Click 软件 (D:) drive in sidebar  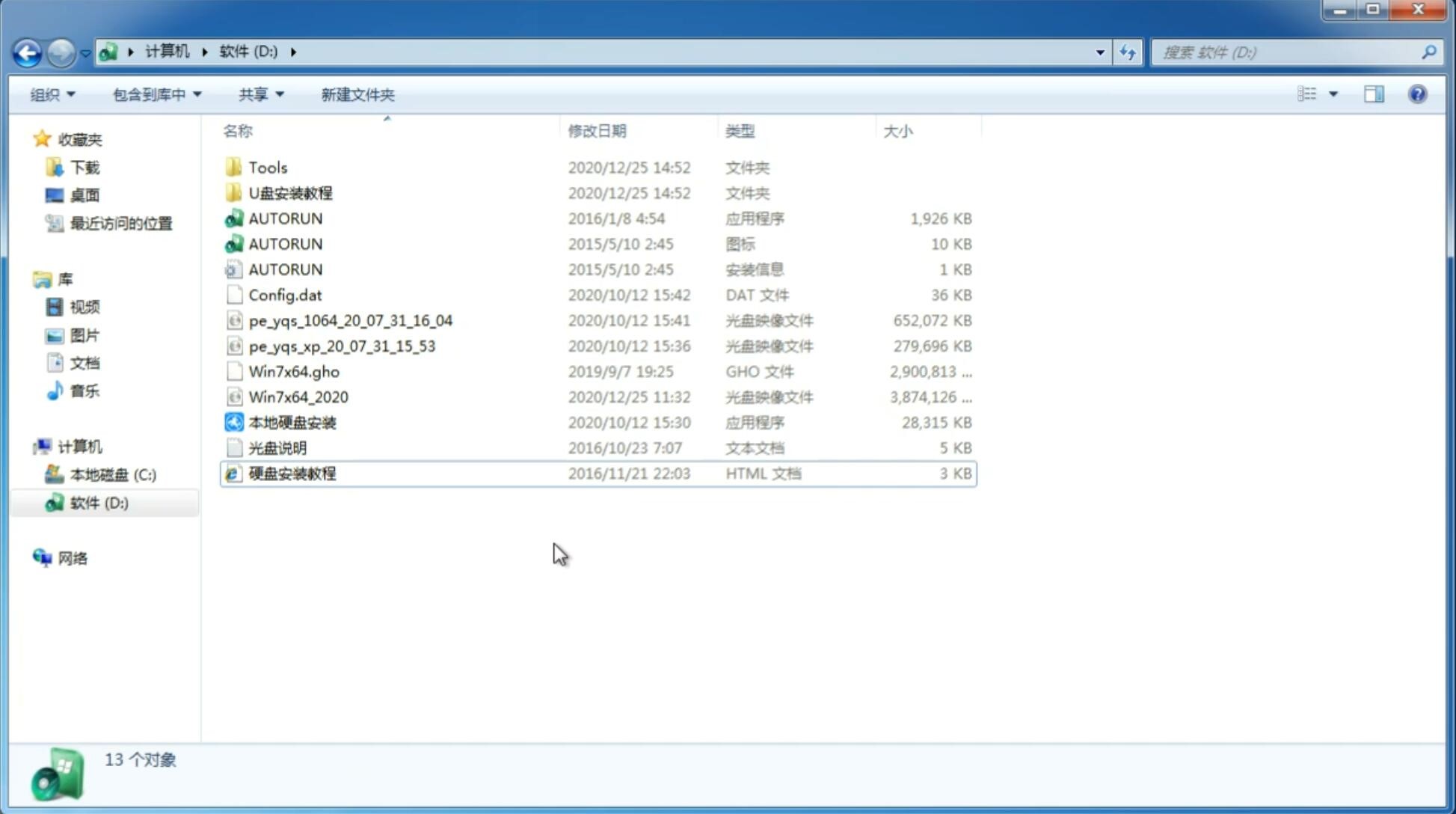click(99, 502)
